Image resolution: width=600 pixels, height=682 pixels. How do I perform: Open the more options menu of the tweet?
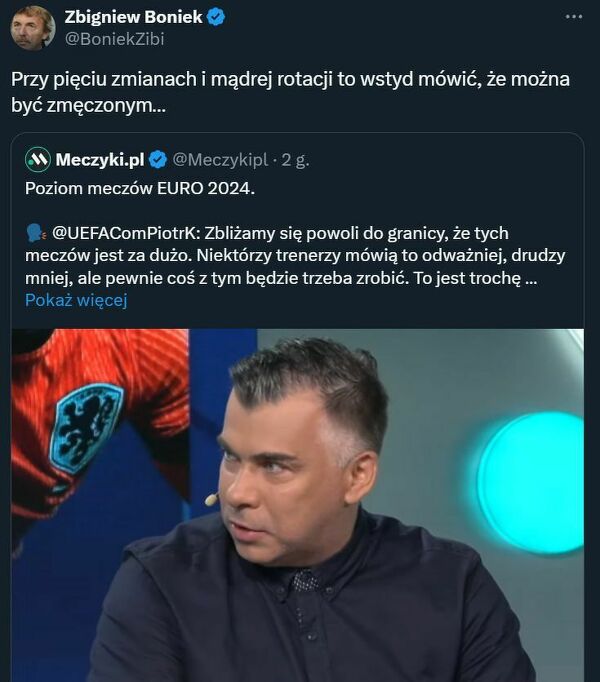573,18
